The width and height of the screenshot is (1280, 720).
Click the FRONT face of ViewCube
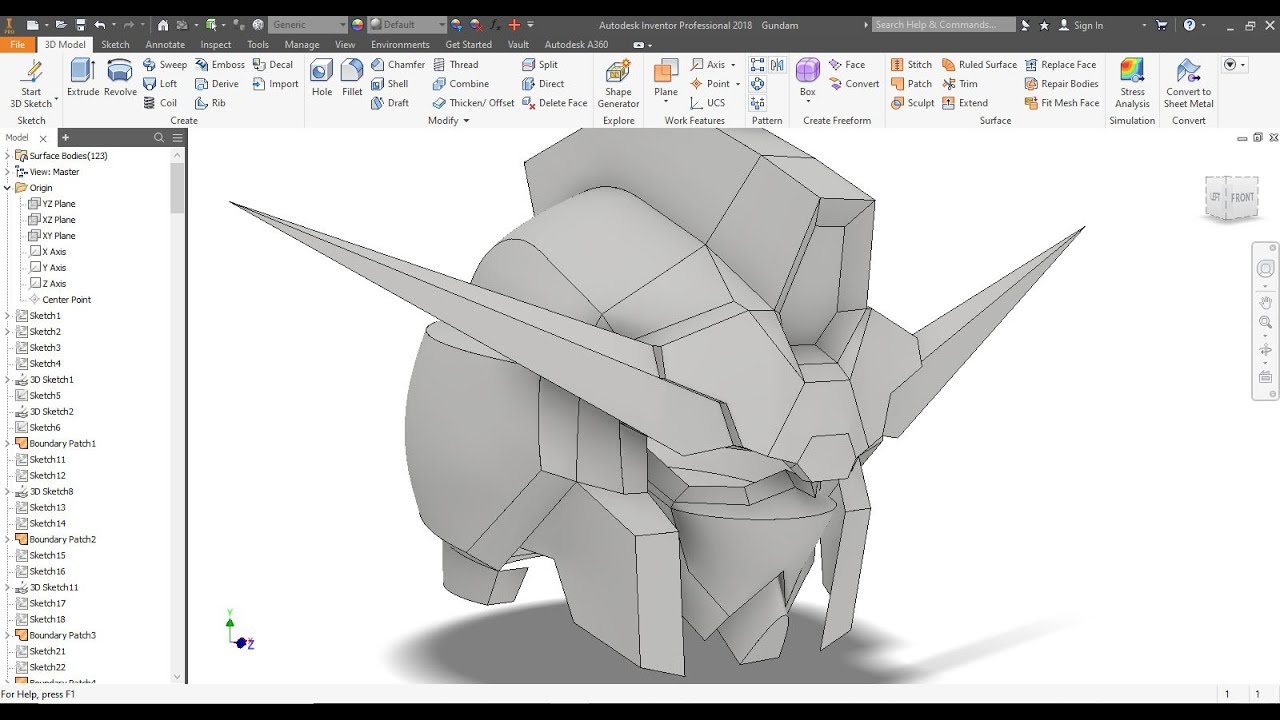click(1242, 197)
